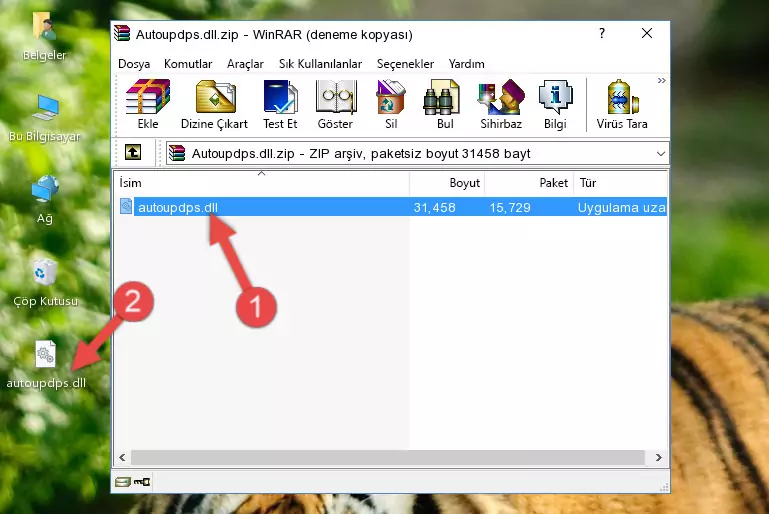The height and width of the screenshot is (514, 769).
Task: Click the Dizine Çıkart extract icon
Action: [x=215, y=97]
